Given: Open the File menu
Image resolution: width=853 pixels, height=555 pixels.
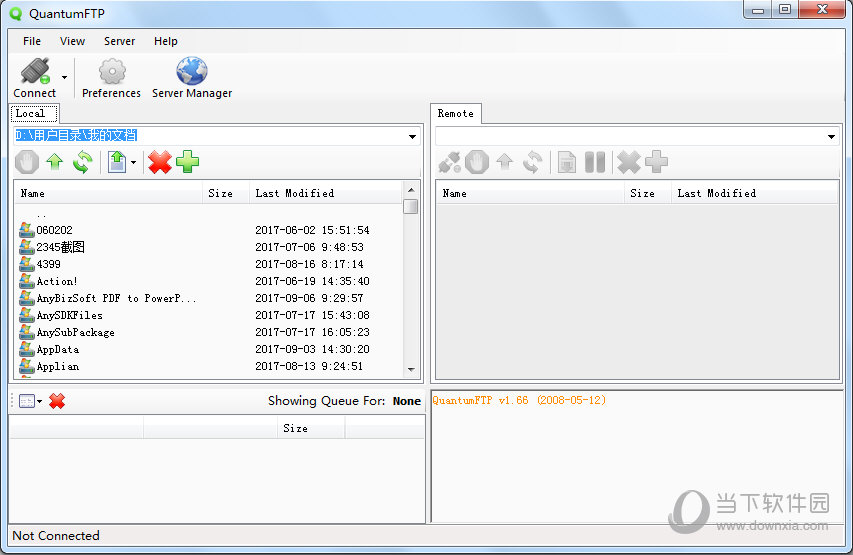Looking at the screenshot, I should coord(32,41).
